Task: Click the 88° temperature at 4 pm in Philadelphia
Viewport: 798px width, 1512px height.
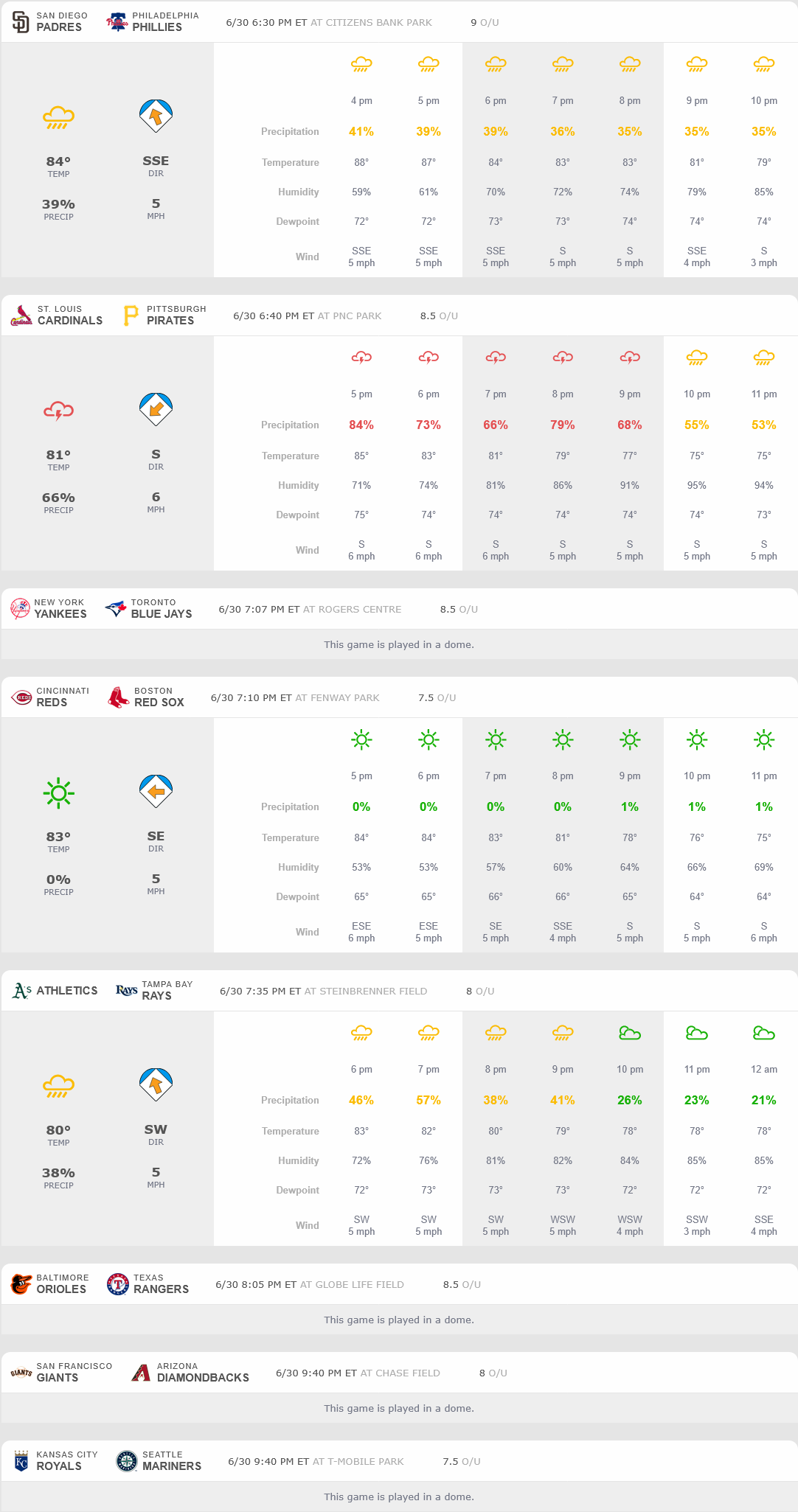Action: 361,163
